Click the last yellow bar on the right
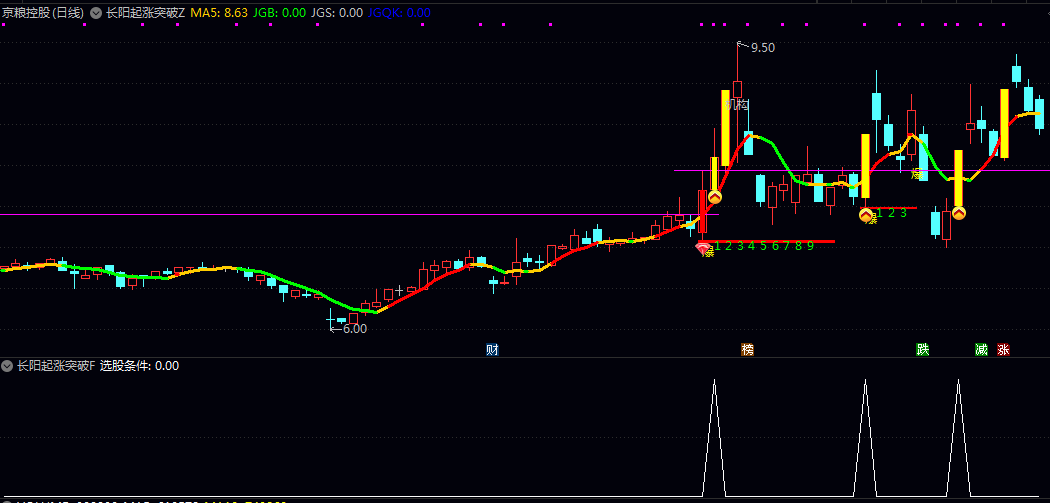The height and width of the screenshot is (503, 1050). point(1004,123)
